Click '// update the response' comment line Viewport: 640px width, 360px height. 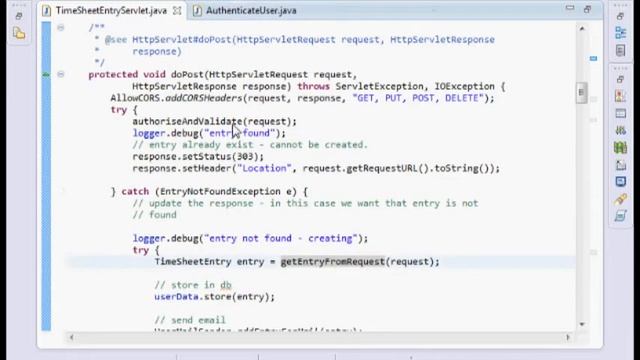[x=305, y=203]
